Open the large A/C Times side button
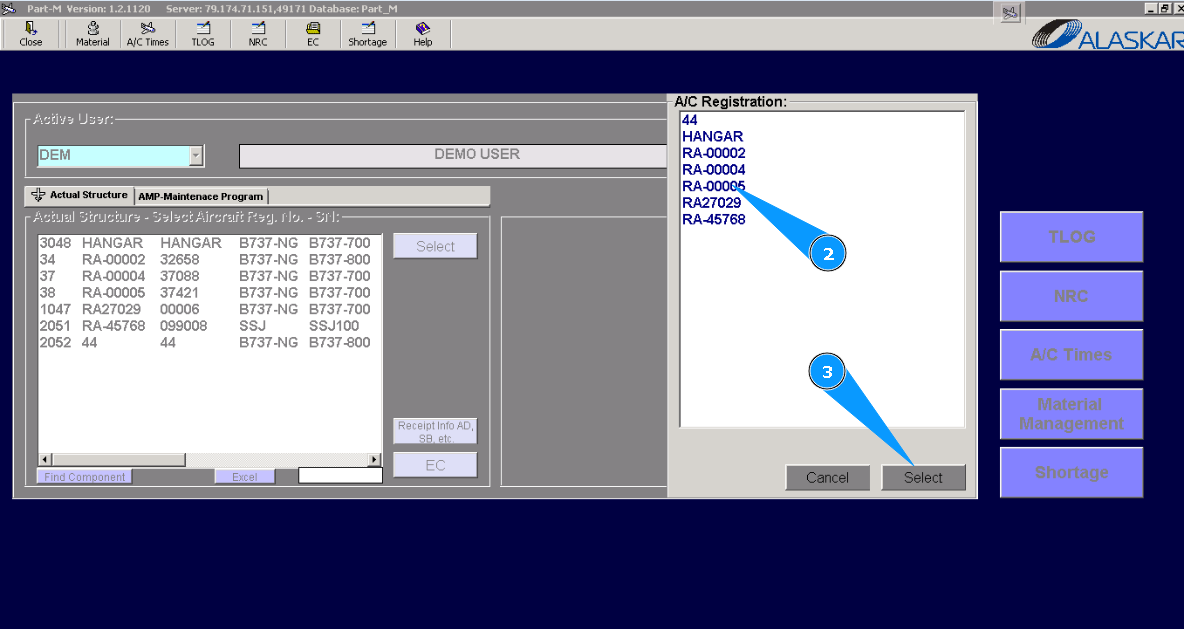 click(x=1071, y=354)
